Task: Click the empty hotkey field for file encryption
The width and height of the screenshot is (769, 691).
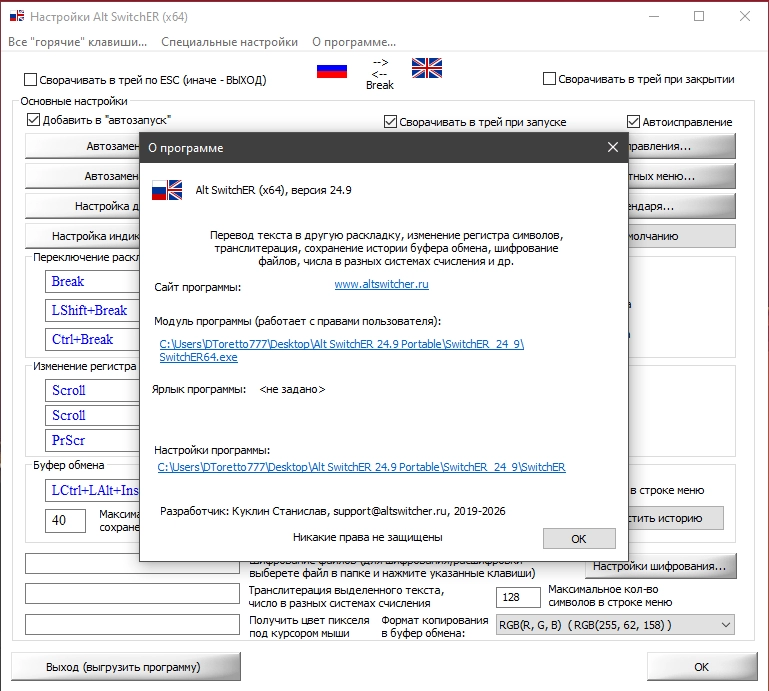Action: click(132, 564)
